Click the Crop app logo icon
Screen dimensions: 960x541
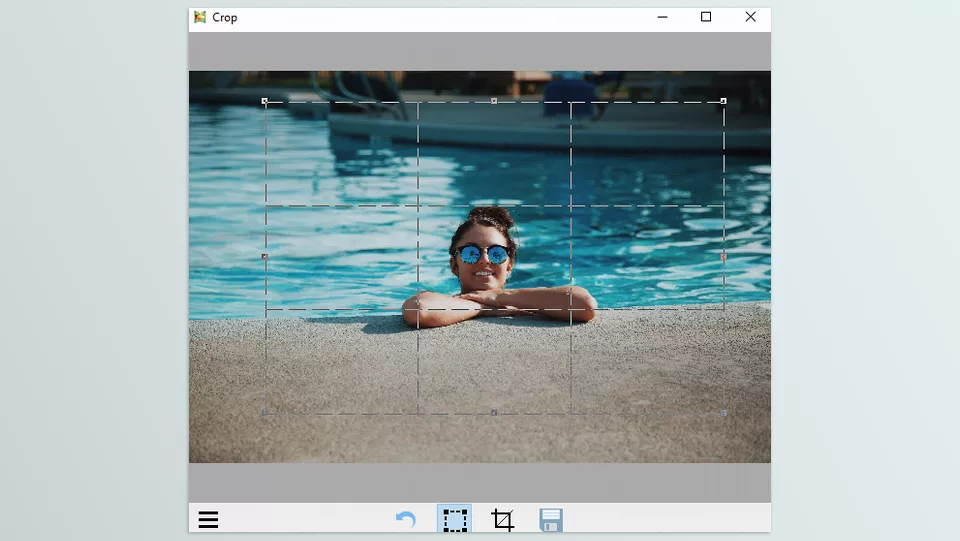click(x=200, y=17)
